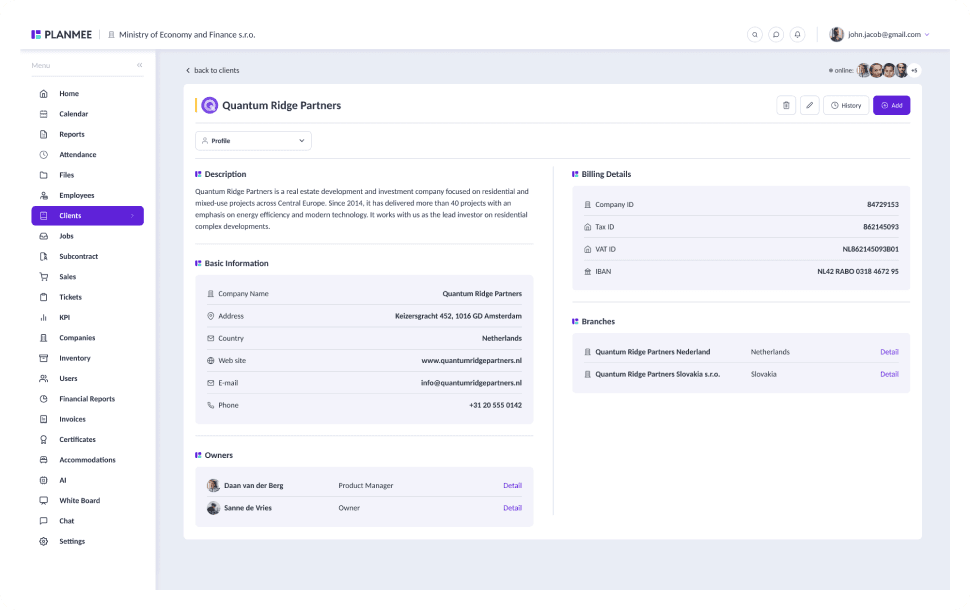Open the White Board menu label
The width and height of the screenshot is (970, 610).
coord(80,501)
